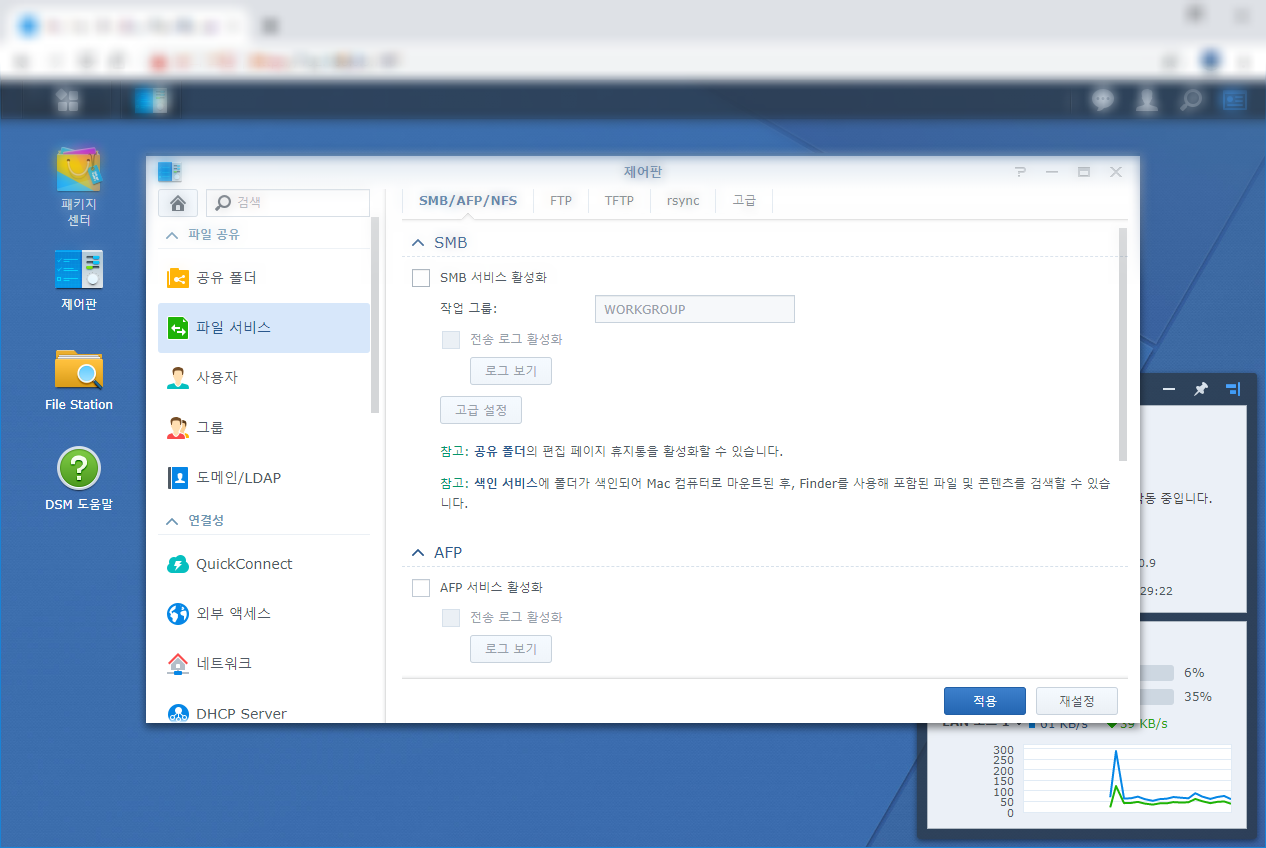Open SMB Advanced Settings (고급 설정) button
This screenshot has height=848, width=1266.
[x=481, y=410]
